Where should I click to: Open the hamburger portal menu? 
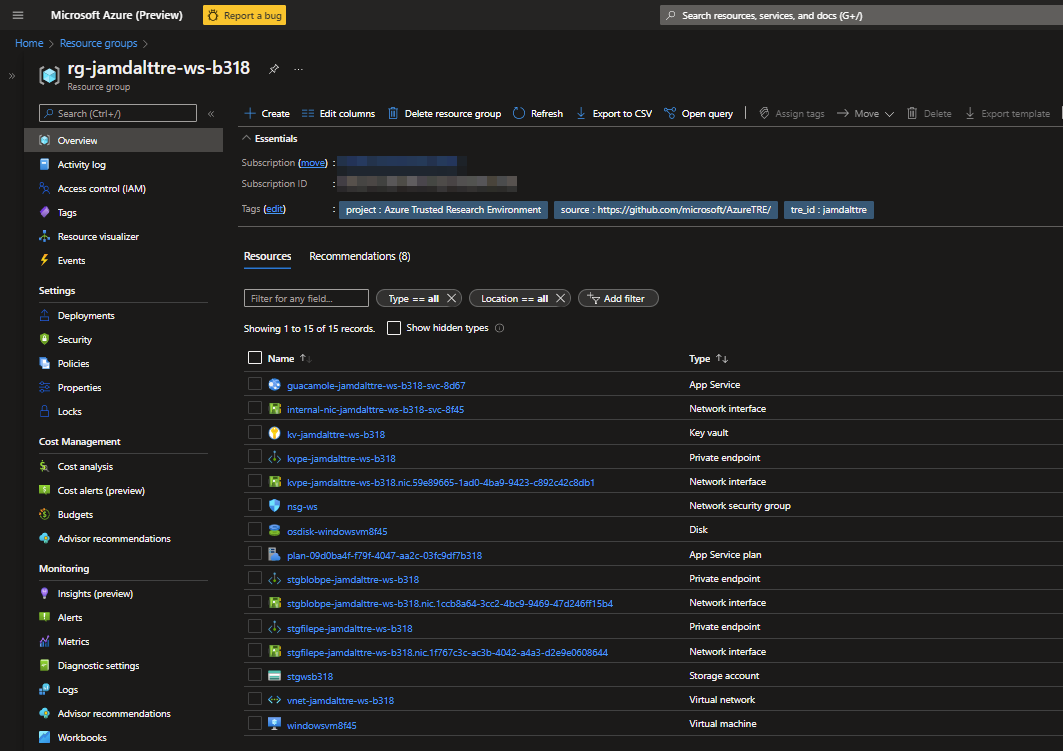coord(17,15)
